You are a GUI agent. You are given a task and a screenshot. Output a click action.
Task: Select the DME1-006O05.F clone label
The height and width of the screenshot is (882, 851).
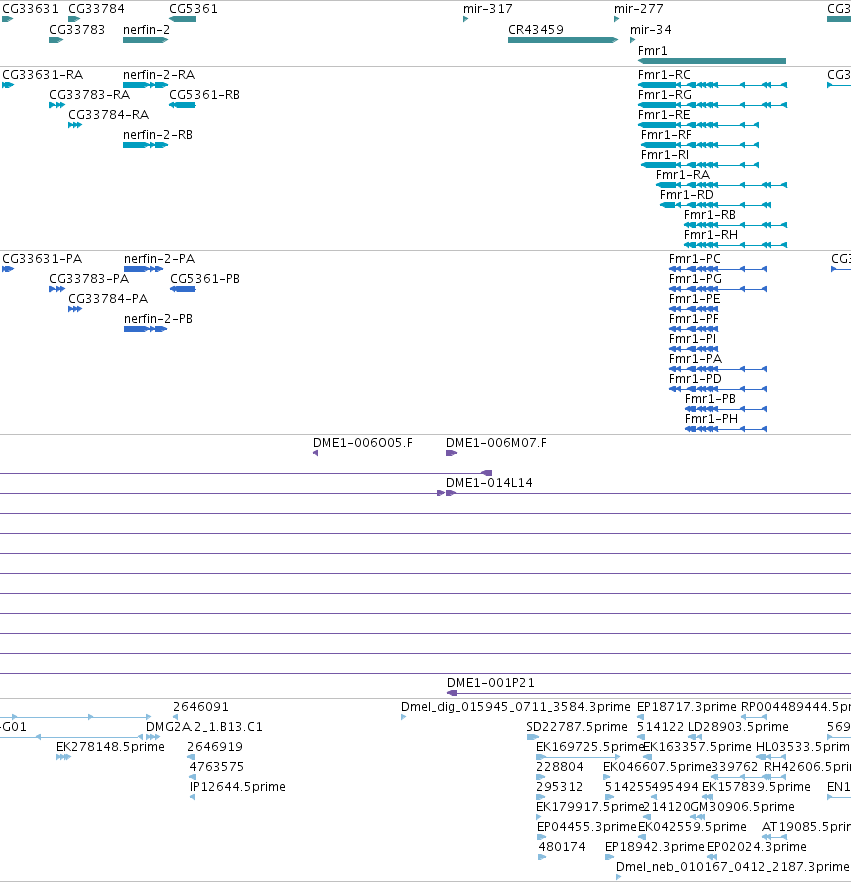tap(363, 443)
